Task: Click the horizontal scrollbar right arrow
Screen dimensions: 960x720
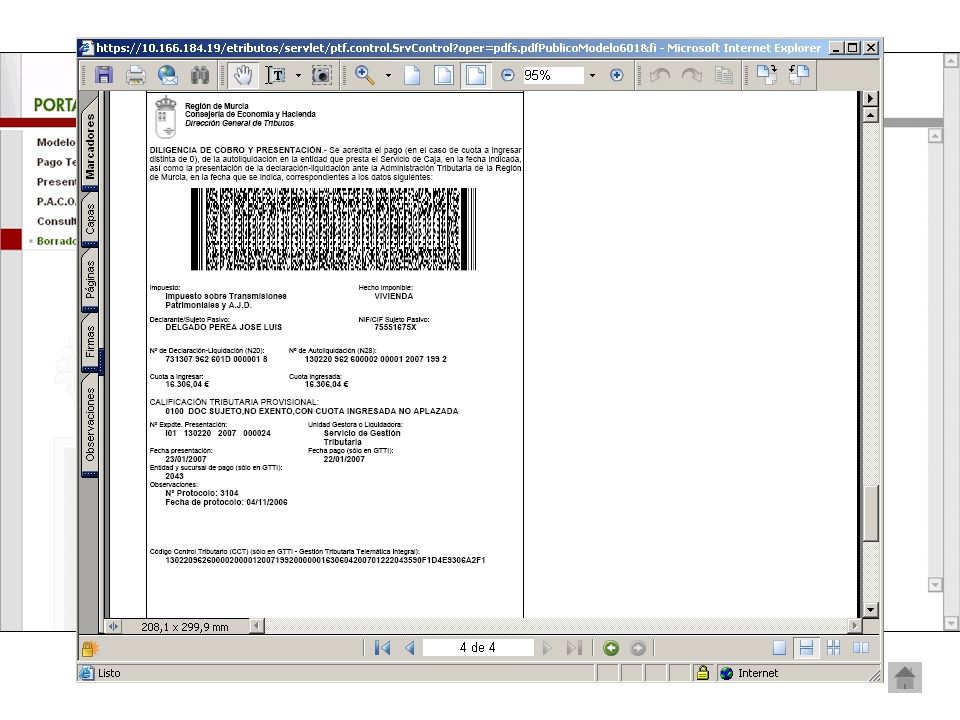Action: click(854, 625)
